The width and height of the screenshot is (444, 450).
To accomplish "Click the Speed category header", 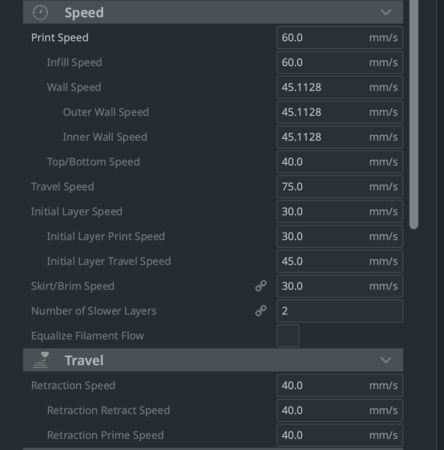I will pyautogui.click(x=213, y=12).
